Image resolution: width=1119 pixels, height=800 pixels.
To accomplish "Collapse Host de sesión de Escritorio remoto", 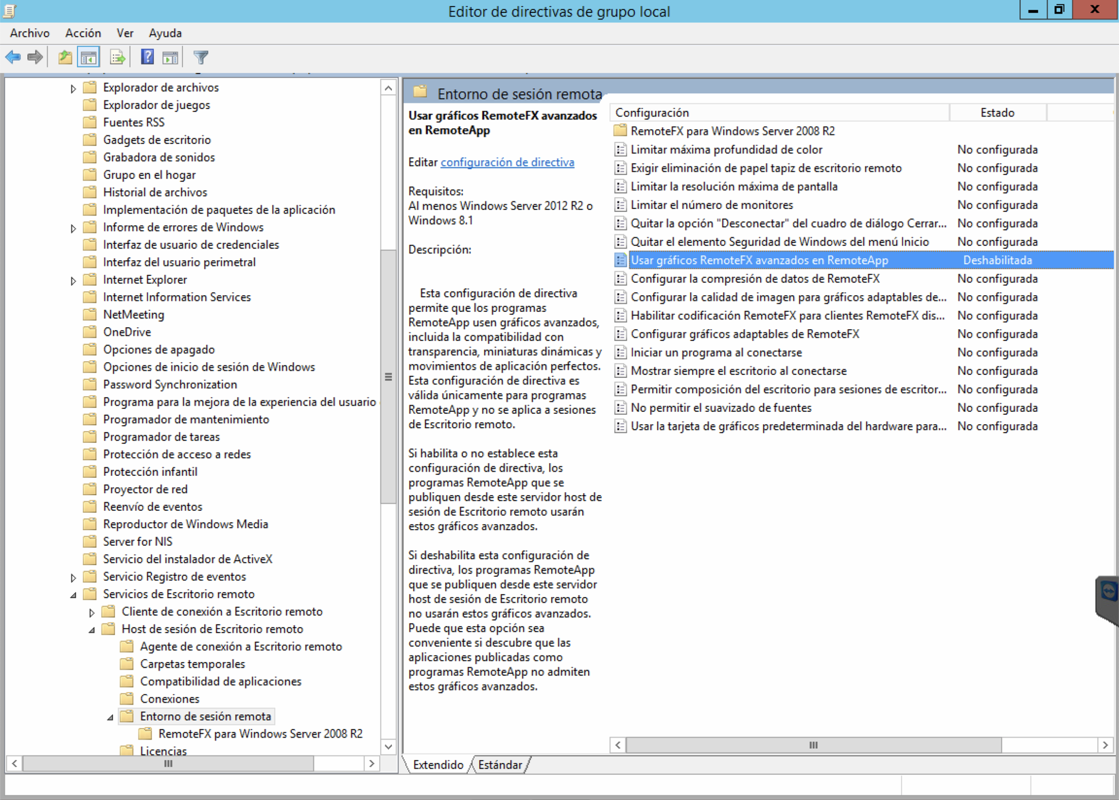I will coord(91,629).
